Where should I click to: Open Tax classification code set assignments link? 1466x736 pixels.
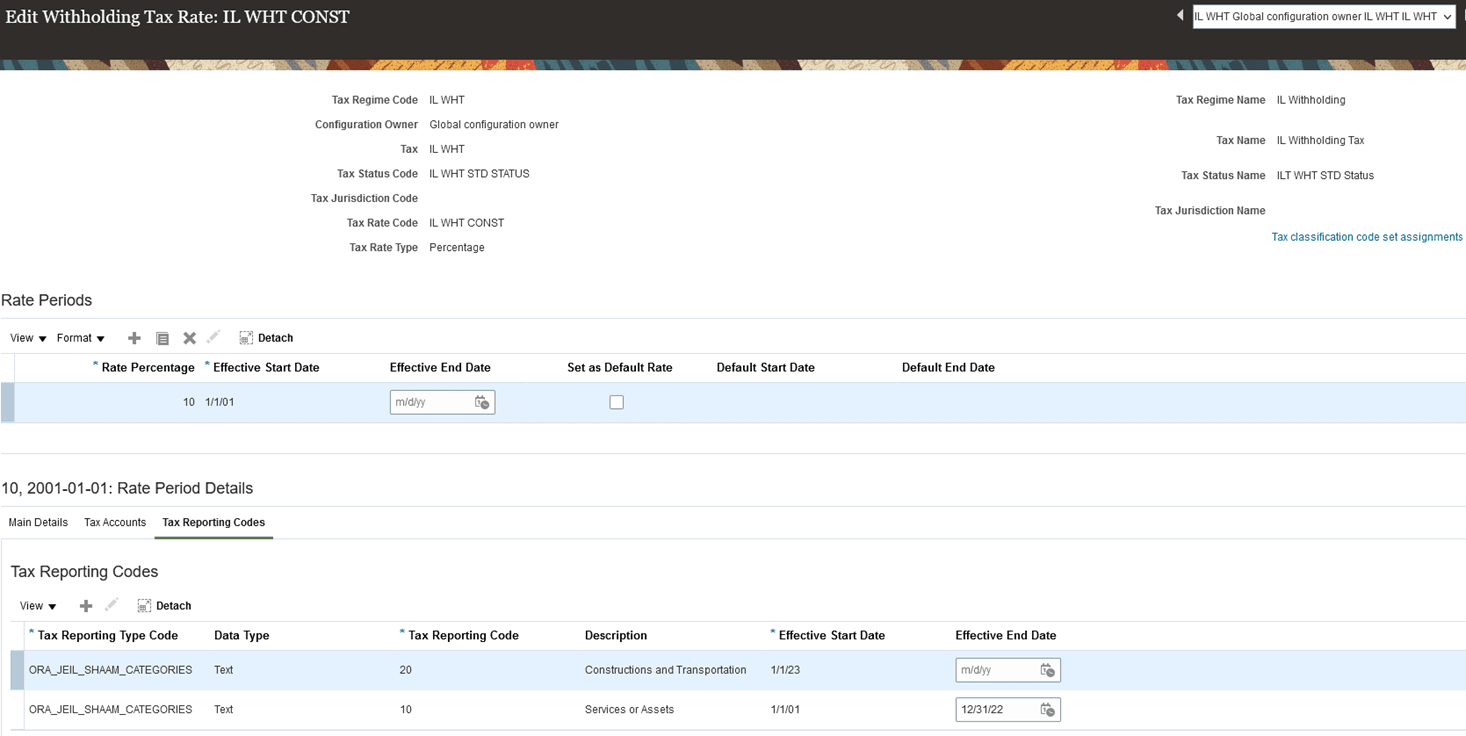click(1366, 236)
